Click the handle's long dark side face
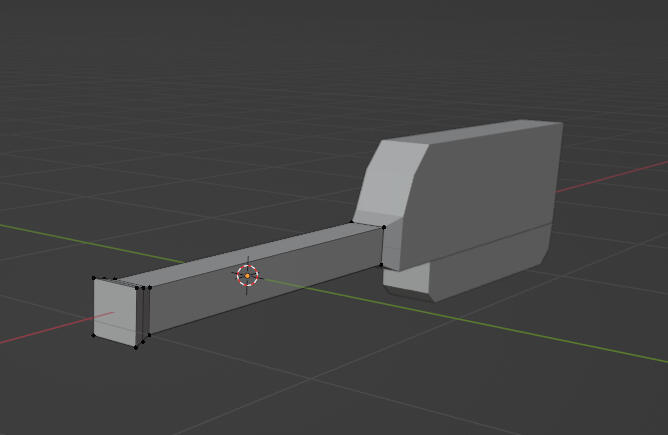This screenshot has height=435, width=668. (x=264, y=279)
